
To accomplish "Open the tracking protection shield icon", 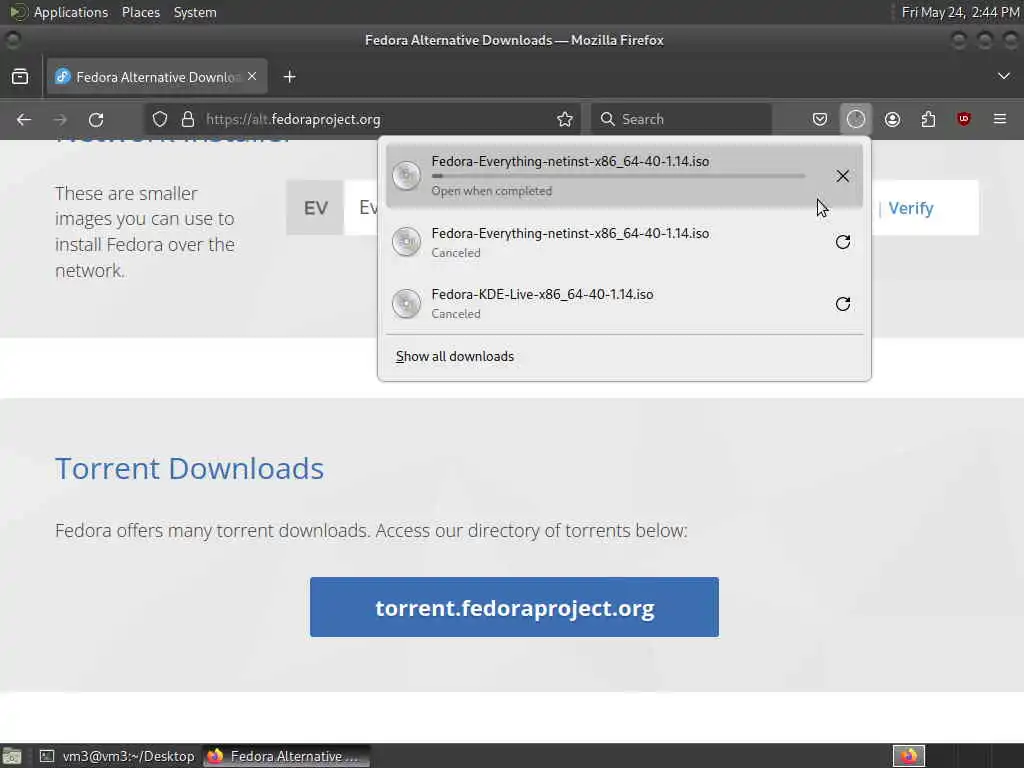I will click(x=160, y=120).
